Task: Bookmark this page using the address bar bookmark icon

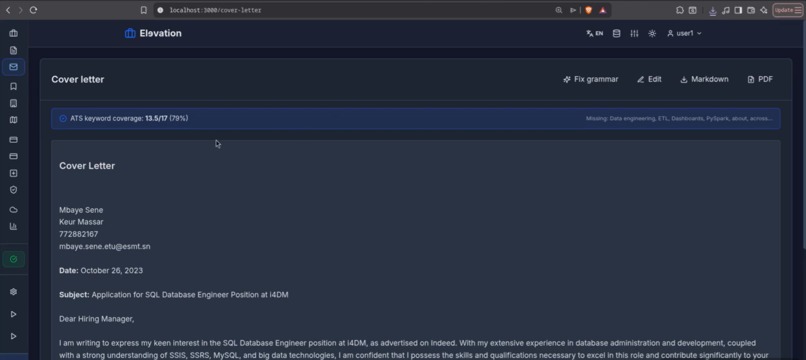Action: coord(144,10)
